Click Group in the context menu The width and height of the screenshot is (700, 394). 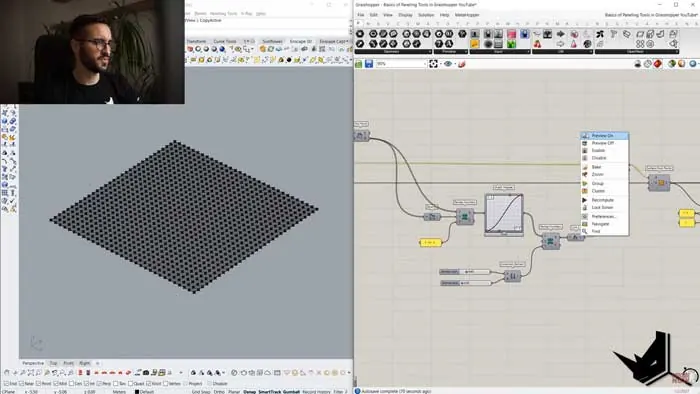click(604, 183)
